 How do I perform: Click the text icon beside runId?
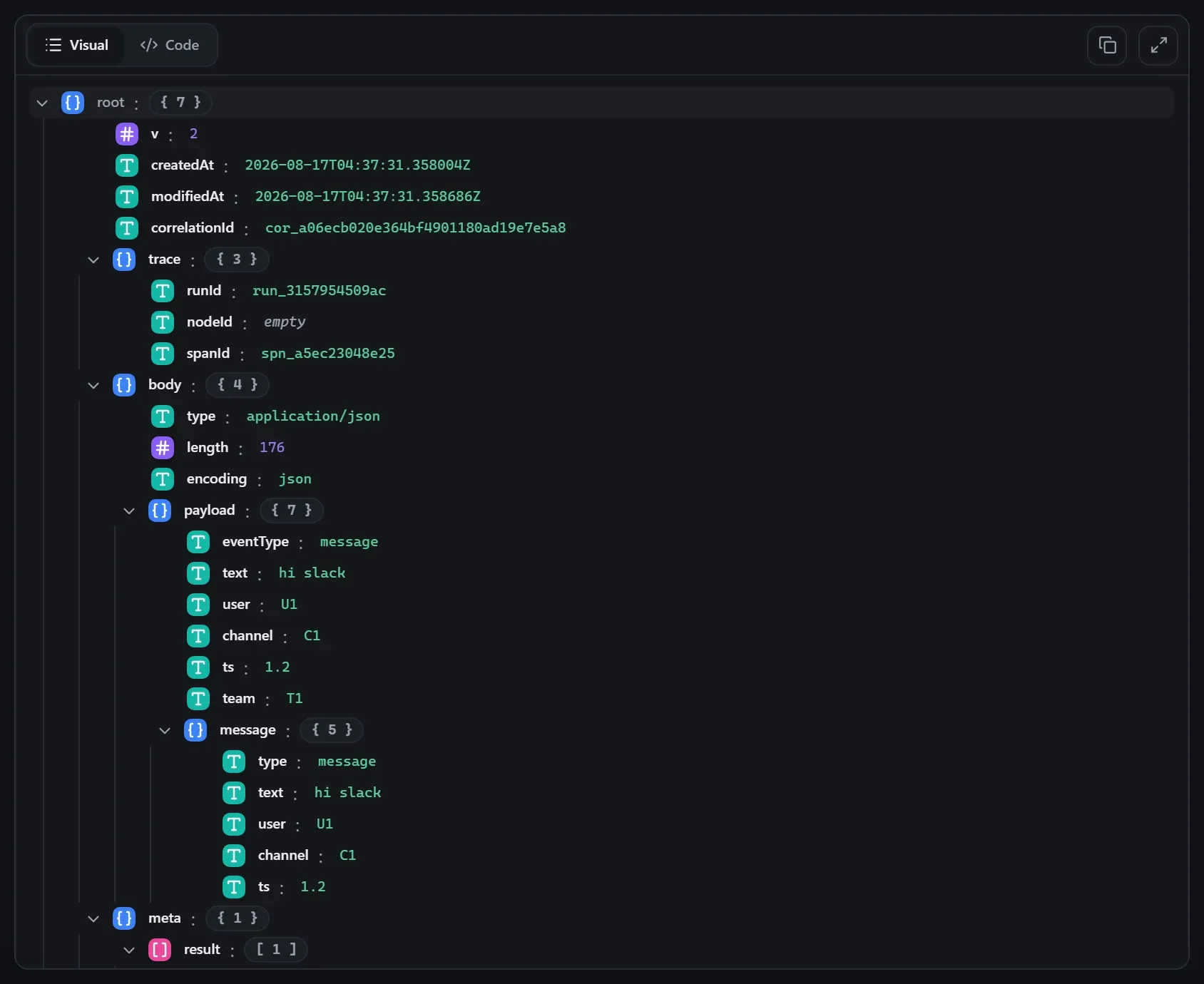tap(163, 291)
